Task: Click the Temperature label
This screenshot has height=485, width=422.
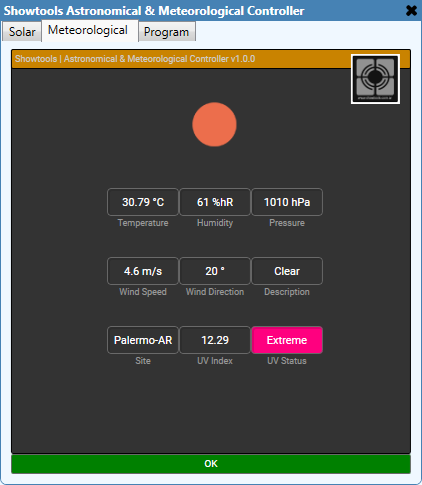Action: 143,223
